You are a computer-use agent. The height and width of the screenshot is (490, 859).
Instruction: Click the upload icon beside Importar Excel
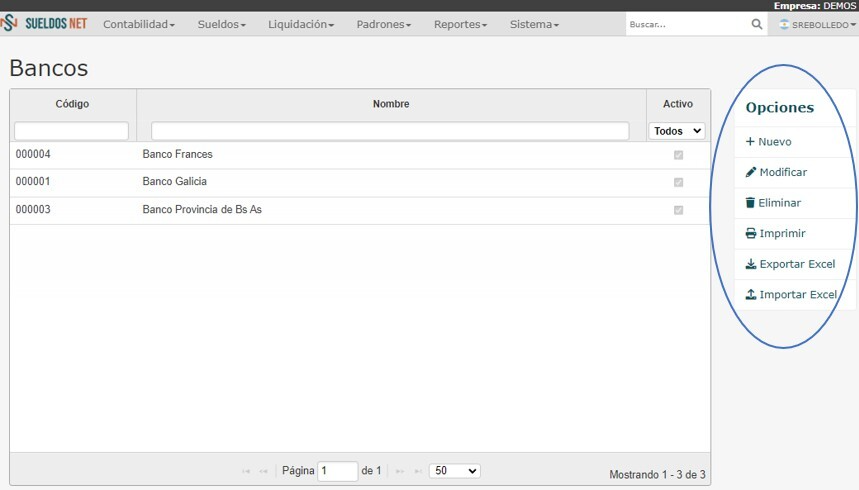tap(751, 295)
